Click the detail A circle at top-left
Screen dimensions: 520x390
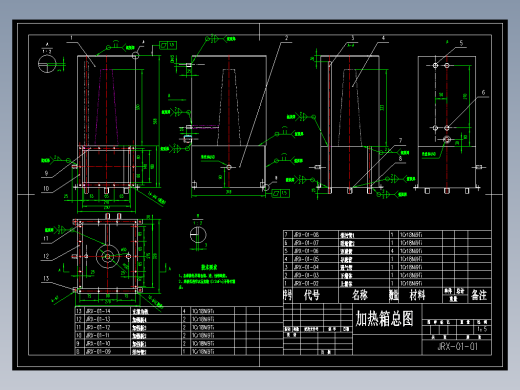47,64
